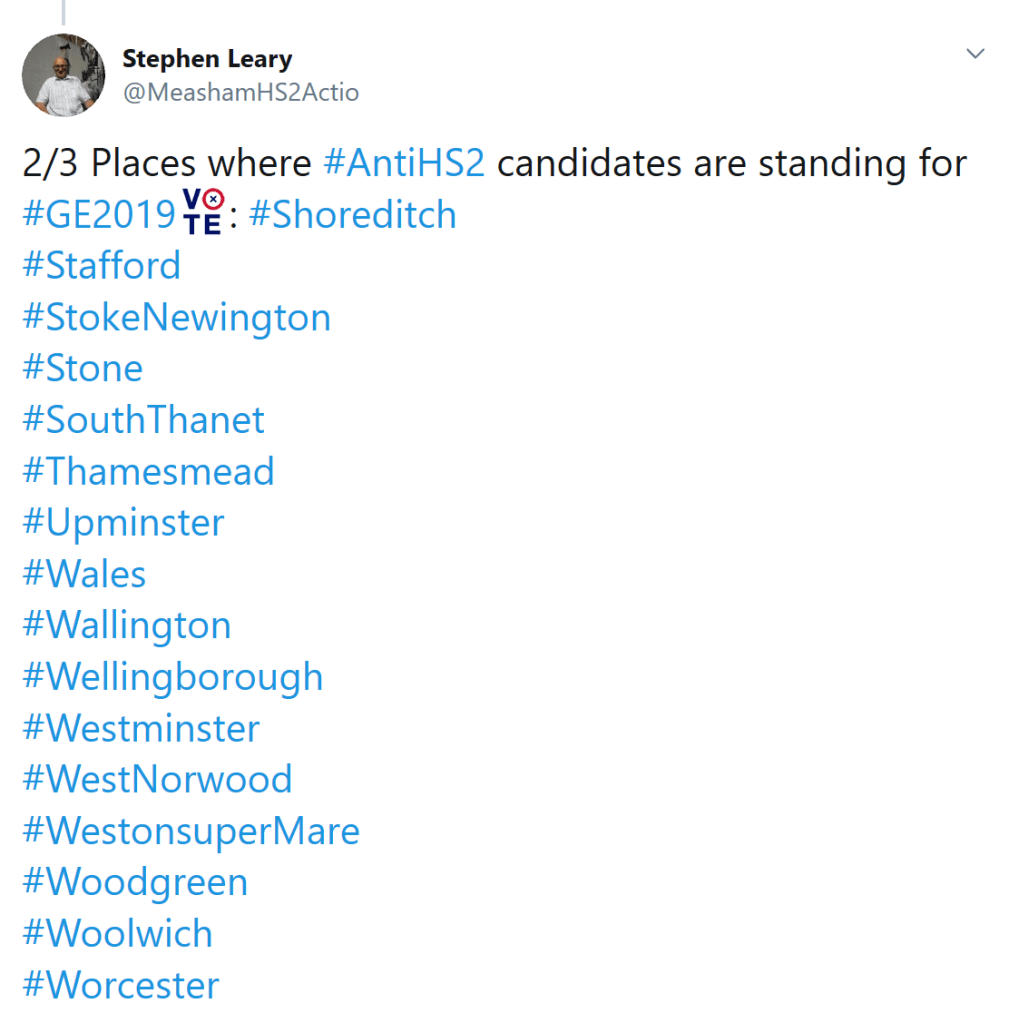
Task: Open the #Westminster hashtag
Action: point(141,728)
